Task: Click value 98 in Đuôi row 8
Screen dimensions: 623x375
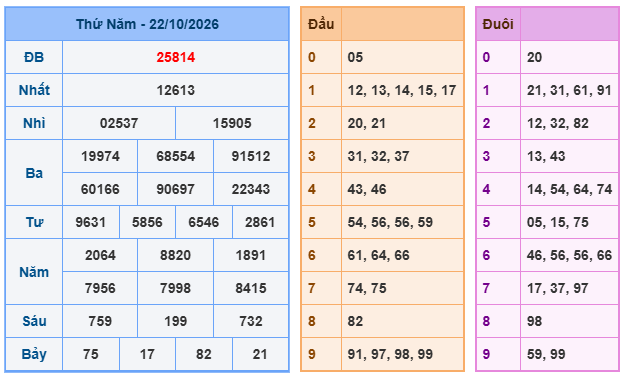Action: tap(534, 321)
